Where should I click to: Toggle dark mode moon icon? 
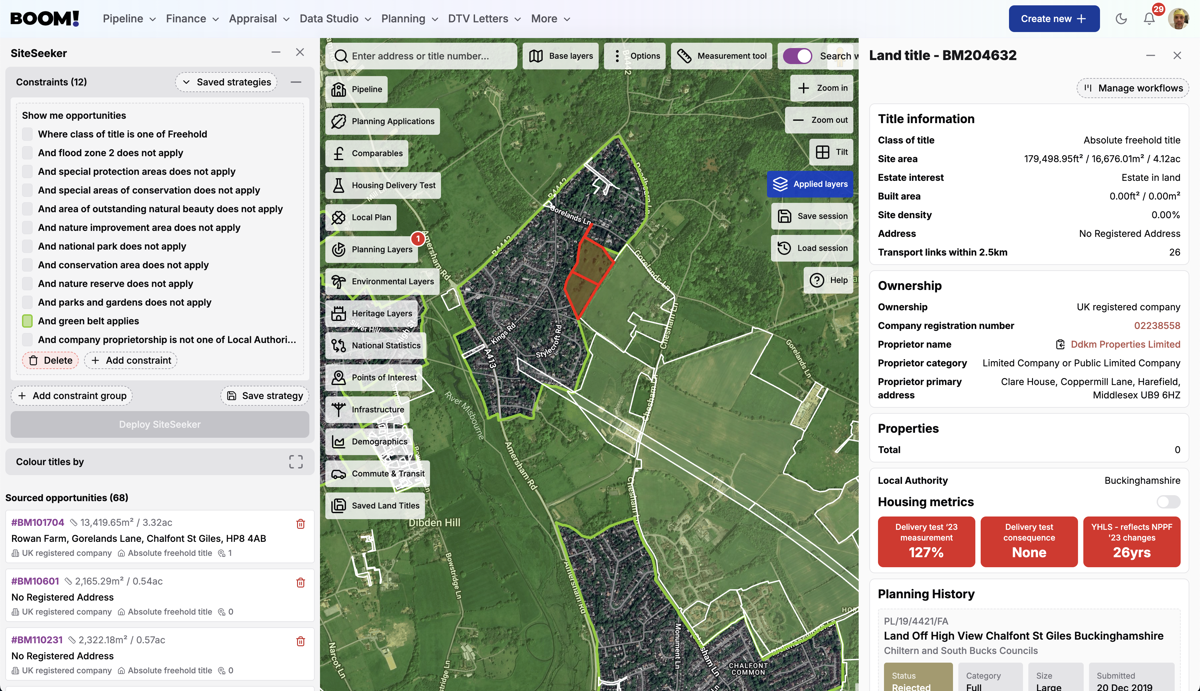coord(1121,19)
